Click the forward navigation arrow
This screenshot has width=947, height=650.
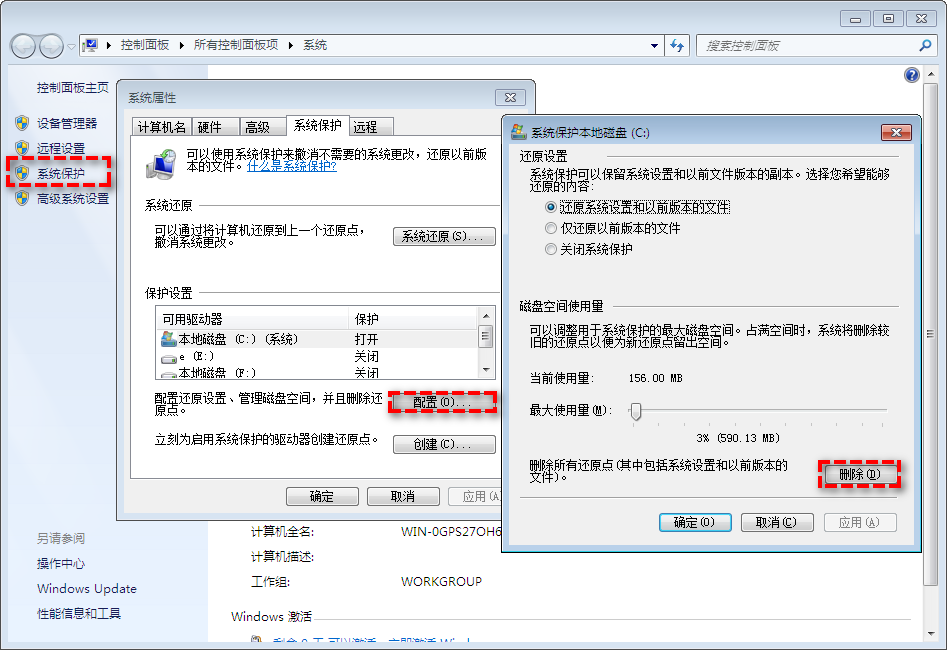51,47
